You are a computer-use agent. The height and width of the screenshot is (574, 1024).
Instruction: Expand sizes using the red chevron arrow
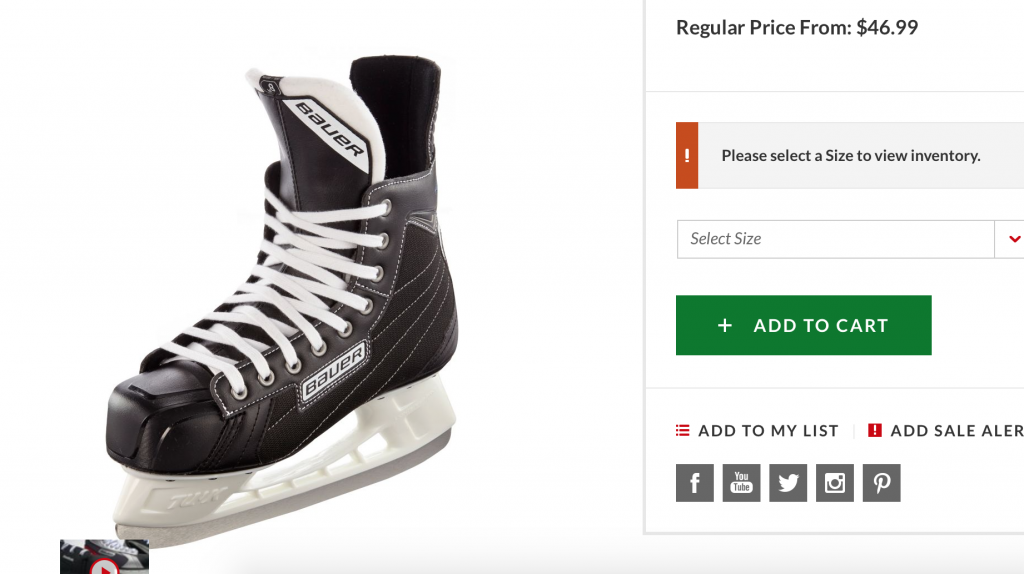click(1012, 239)
